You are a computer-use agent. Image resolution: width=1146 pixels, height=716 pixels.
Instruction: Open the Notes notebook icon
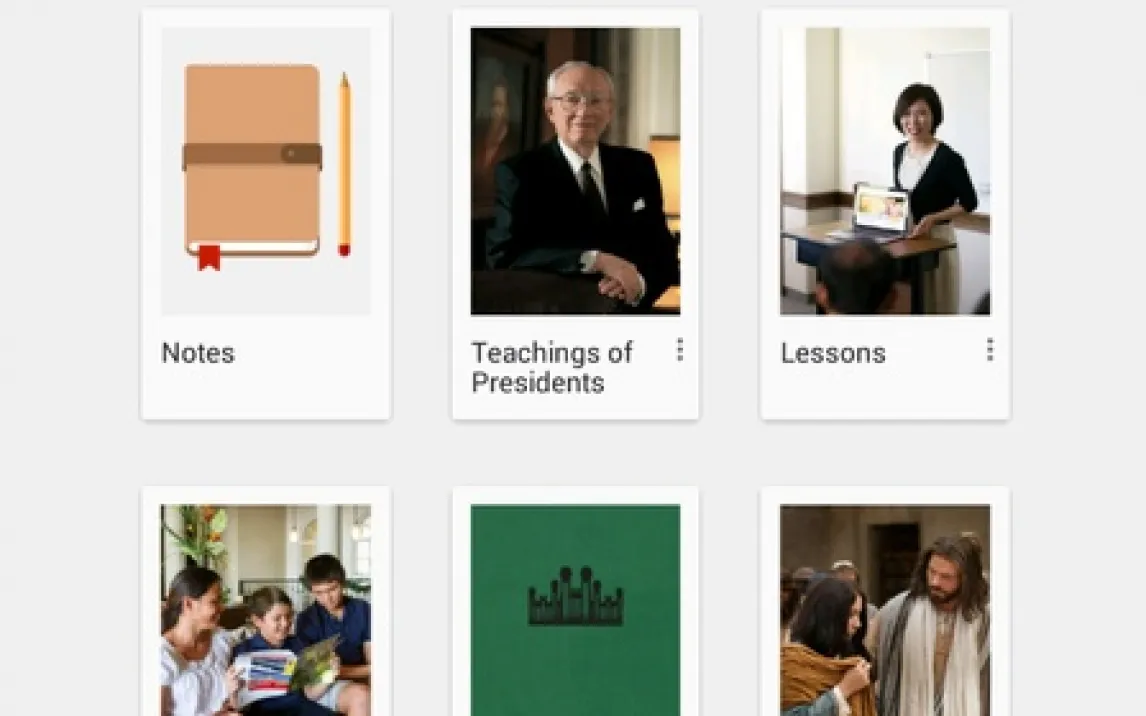click(252, 161)
